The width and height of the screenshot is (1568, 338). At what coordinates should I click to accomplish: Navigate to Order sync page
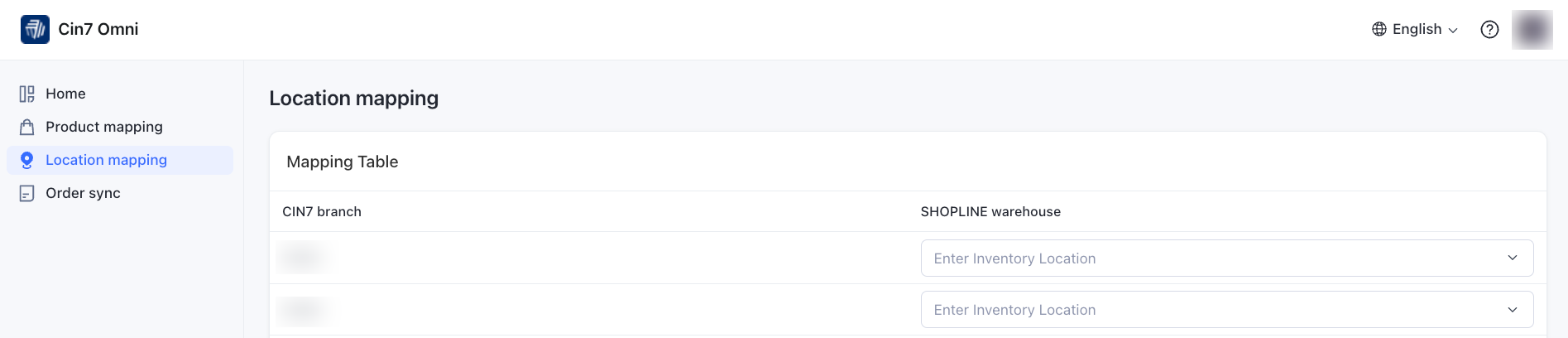83,194
